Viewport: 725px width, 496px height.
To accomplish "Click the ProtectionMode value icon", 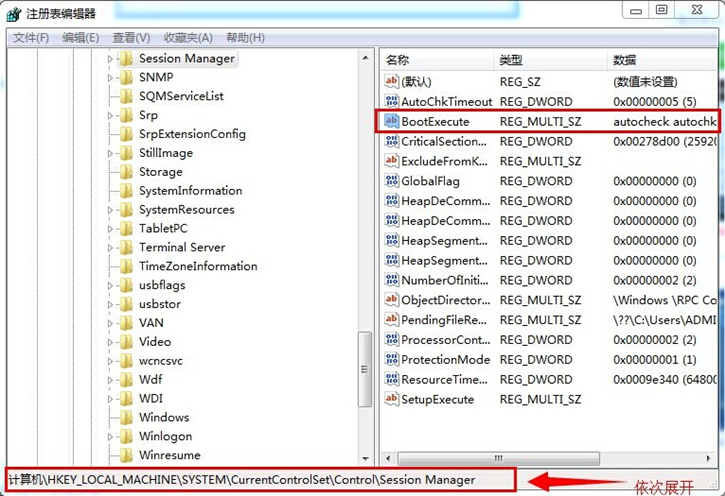I will coord(391,360).
